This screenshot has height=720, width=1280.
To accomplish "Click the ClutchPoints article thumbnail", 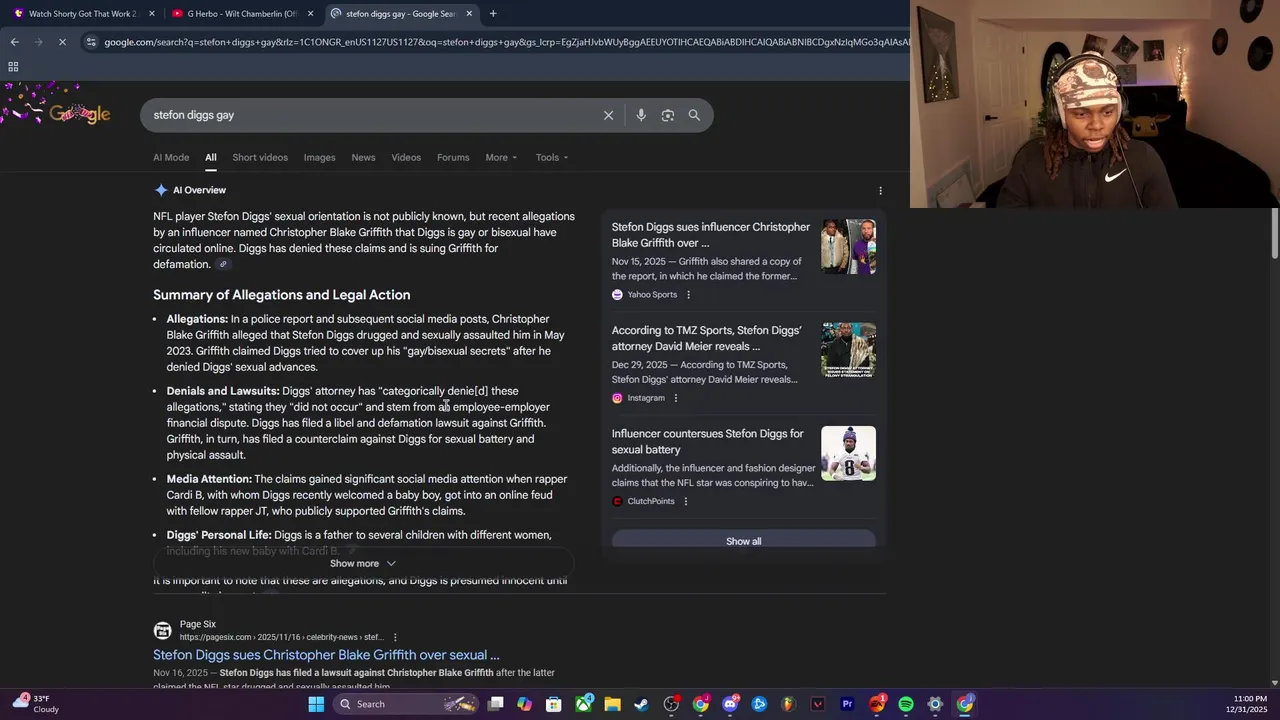I will (x=848, y=454).
